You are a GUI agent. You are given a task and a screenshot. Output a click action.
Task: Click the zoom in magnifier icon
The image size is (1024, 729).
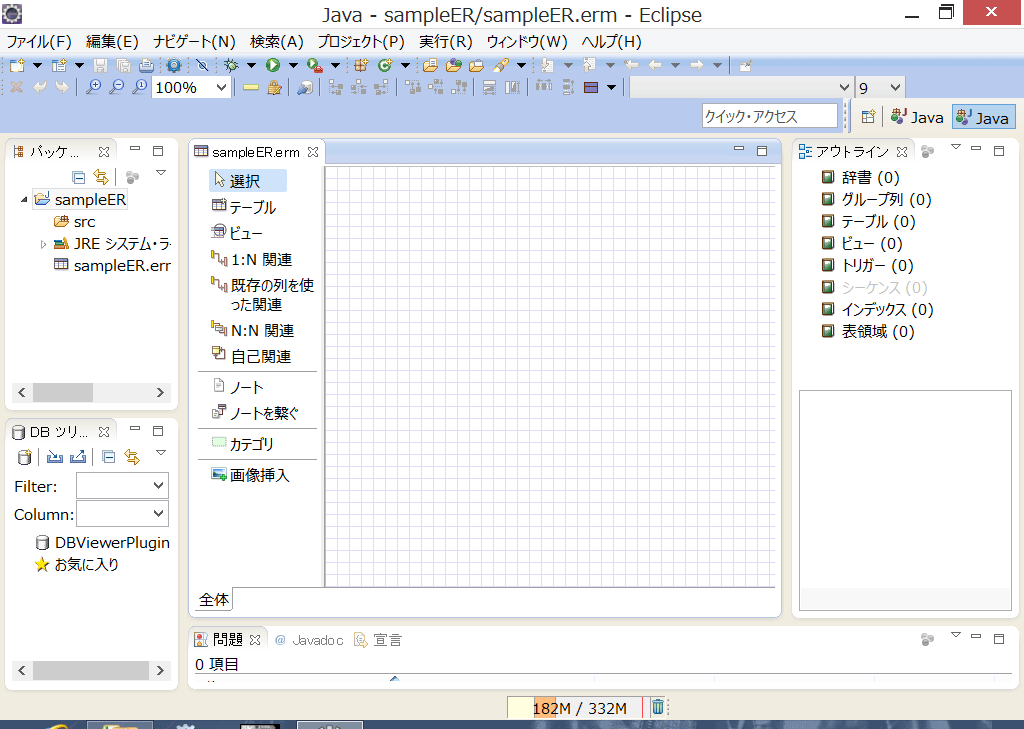click(x=93, y=87)
